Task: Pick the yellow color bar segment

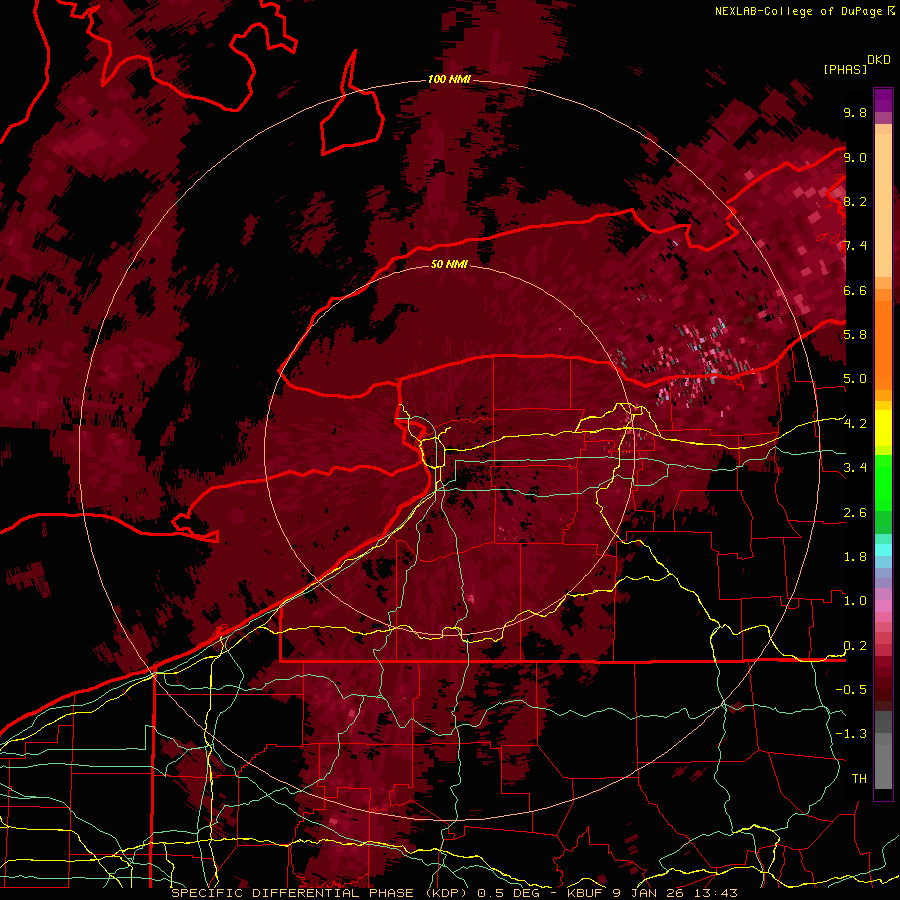Action: tap(883, 428)
